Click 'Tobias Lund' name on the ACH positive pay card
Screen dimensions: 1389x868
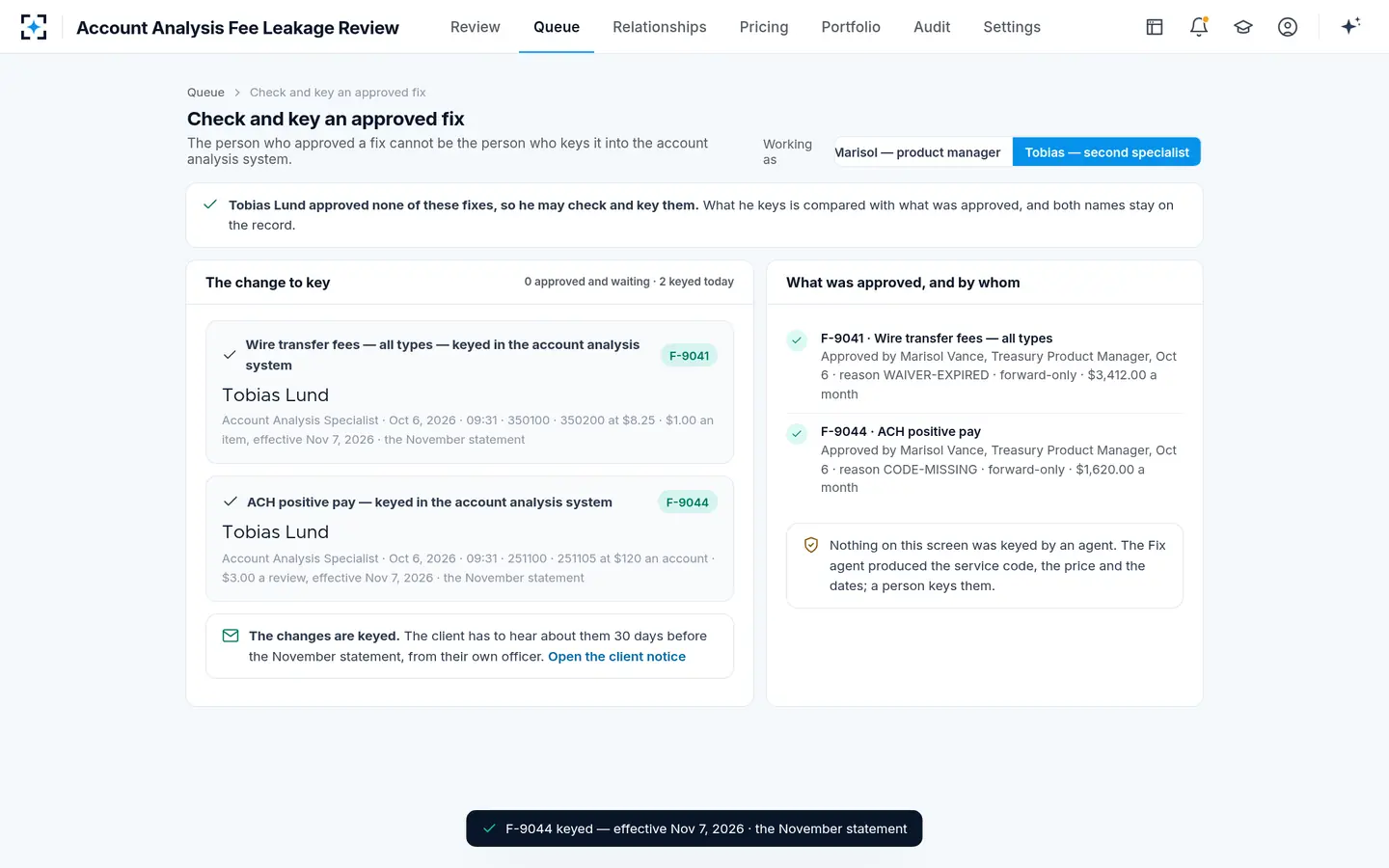click(275, 532)
